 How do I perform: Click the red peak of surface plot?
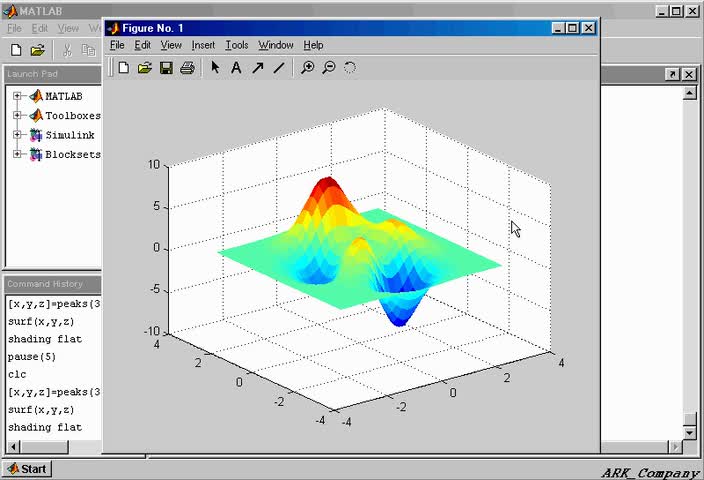(328, 183)
